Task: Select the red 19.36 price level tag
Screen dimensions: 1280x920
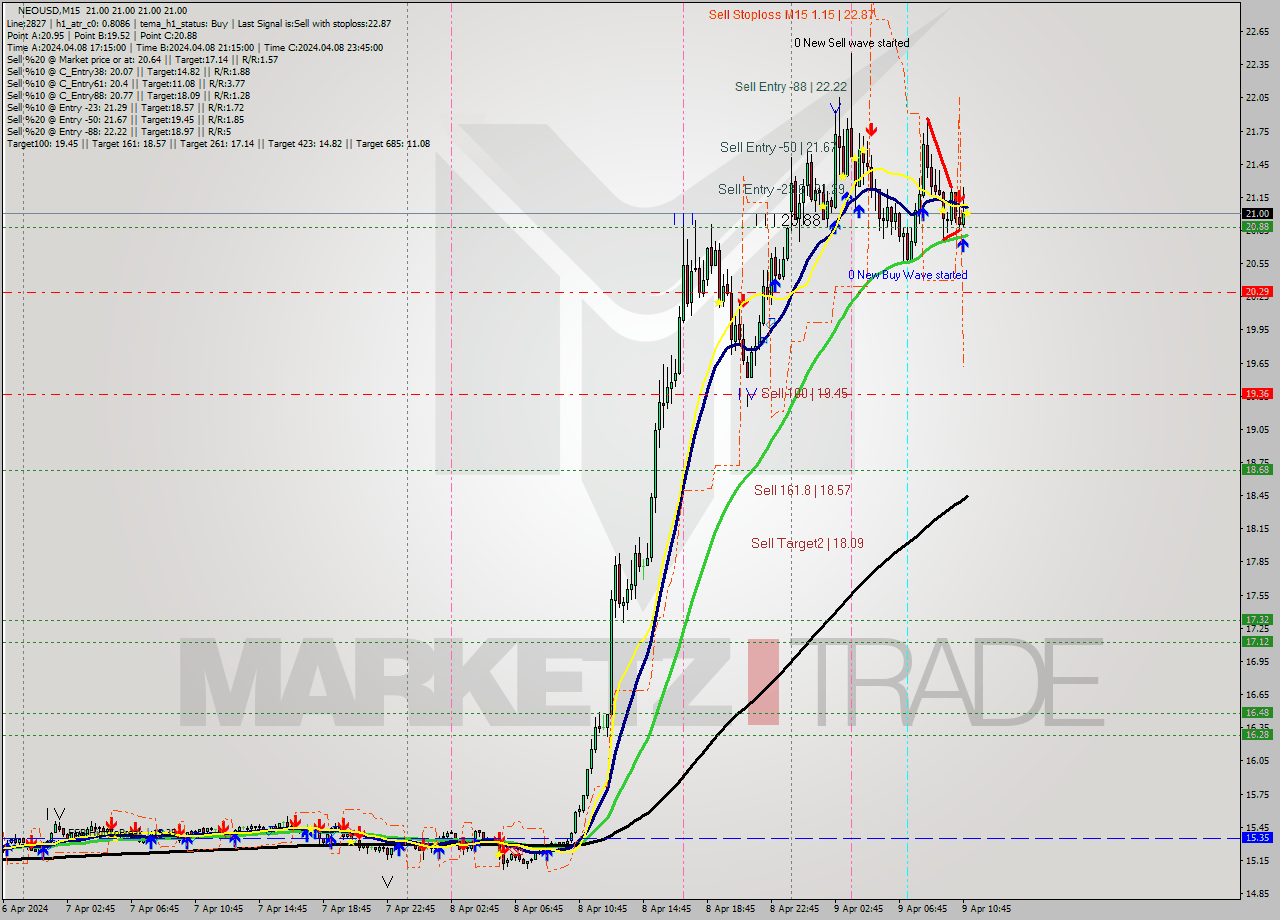Action: (x=1257, y=394)
